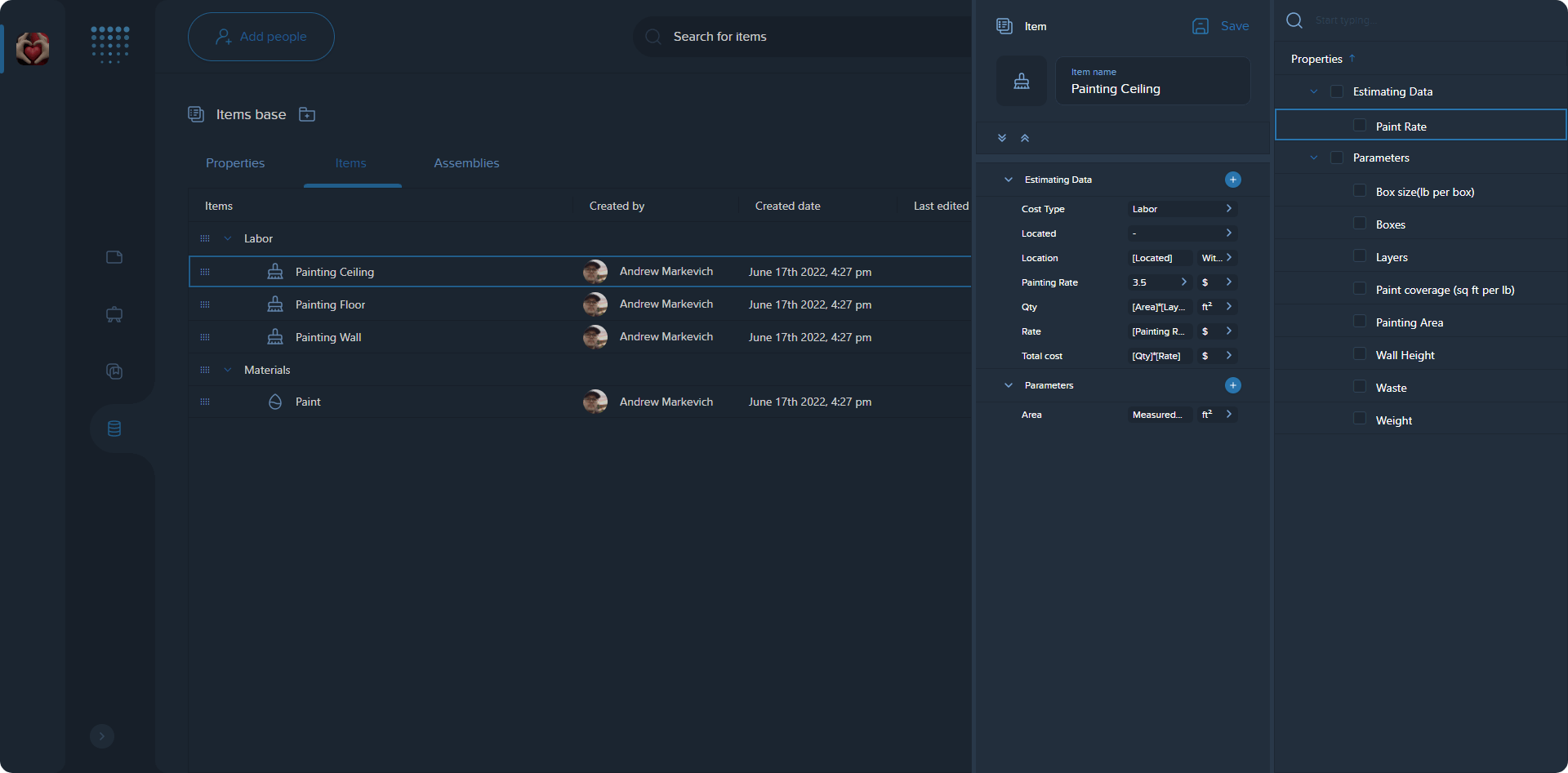Select the Painting Floor item row
Screen dimensions: 1568x773
[580, 304]
